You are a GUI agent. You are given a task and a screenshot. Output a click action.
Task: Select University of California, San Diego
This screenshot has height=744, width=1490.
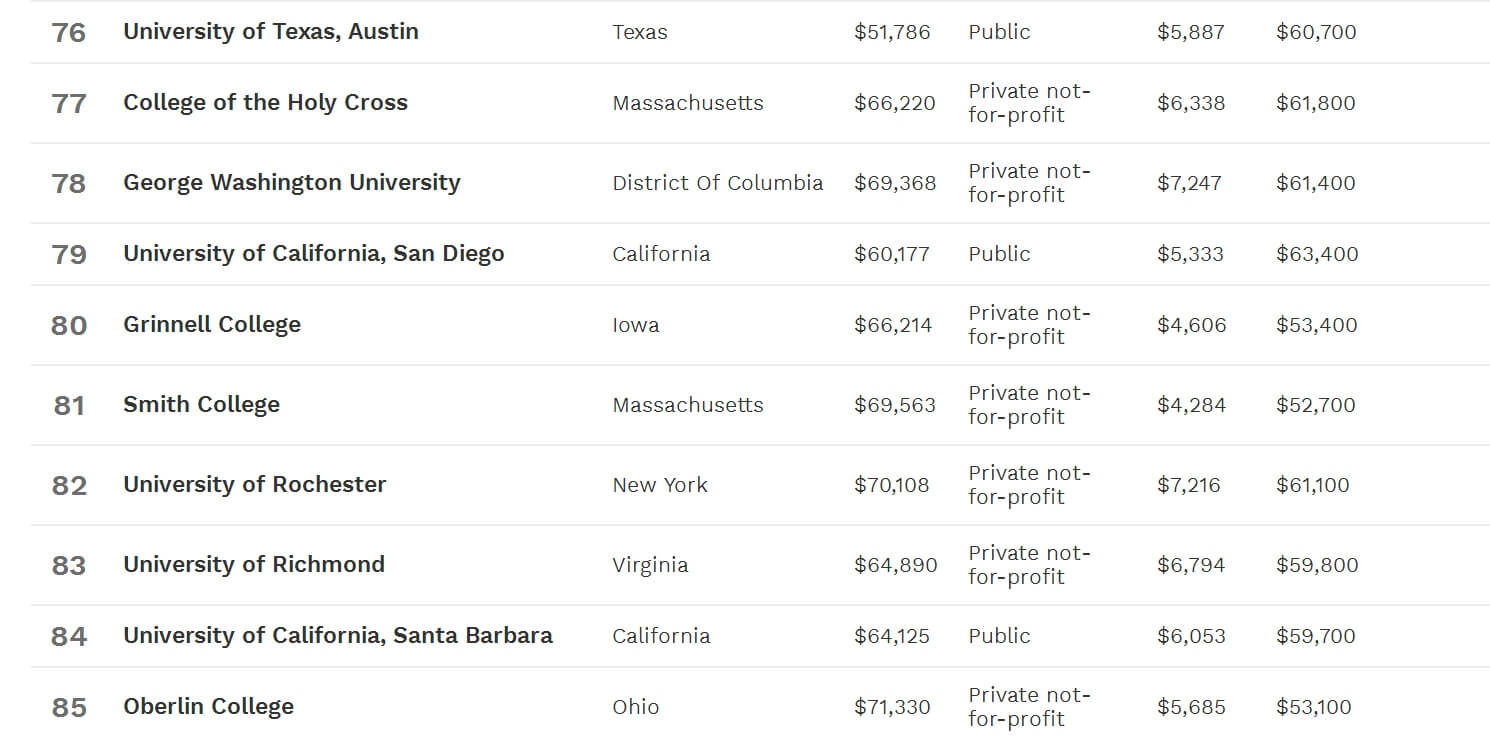coord(313,254)
